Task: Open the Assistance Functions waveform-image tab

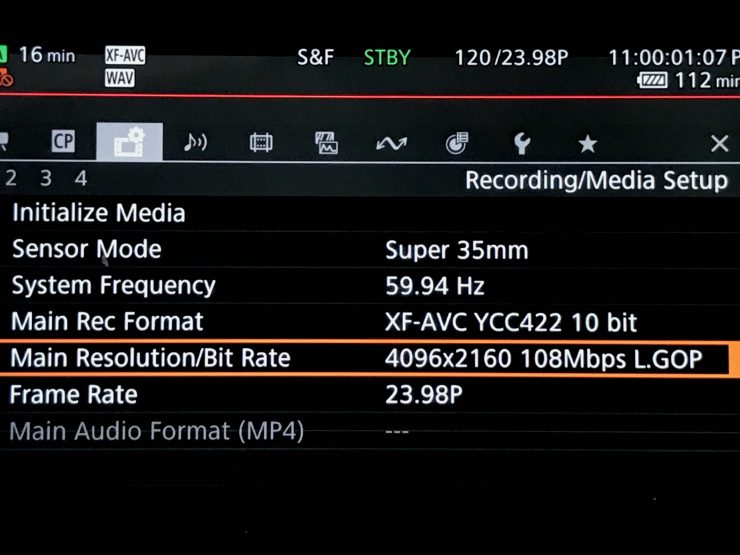Action: pyautogui.click(x=326, y=143)
